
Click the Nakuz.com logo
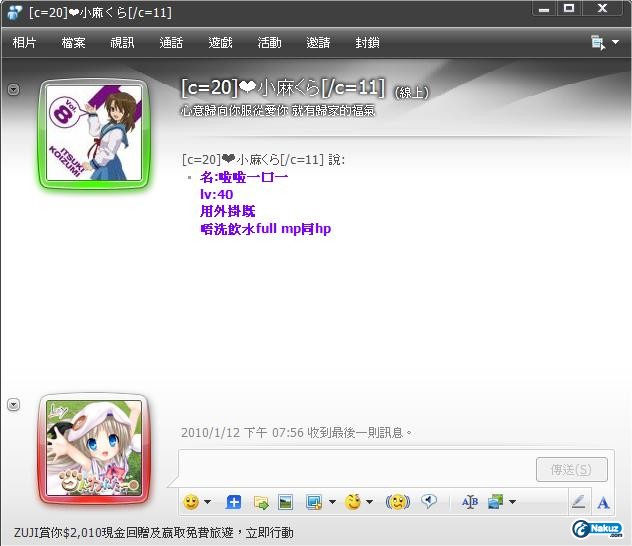click(x=597, y=529)
